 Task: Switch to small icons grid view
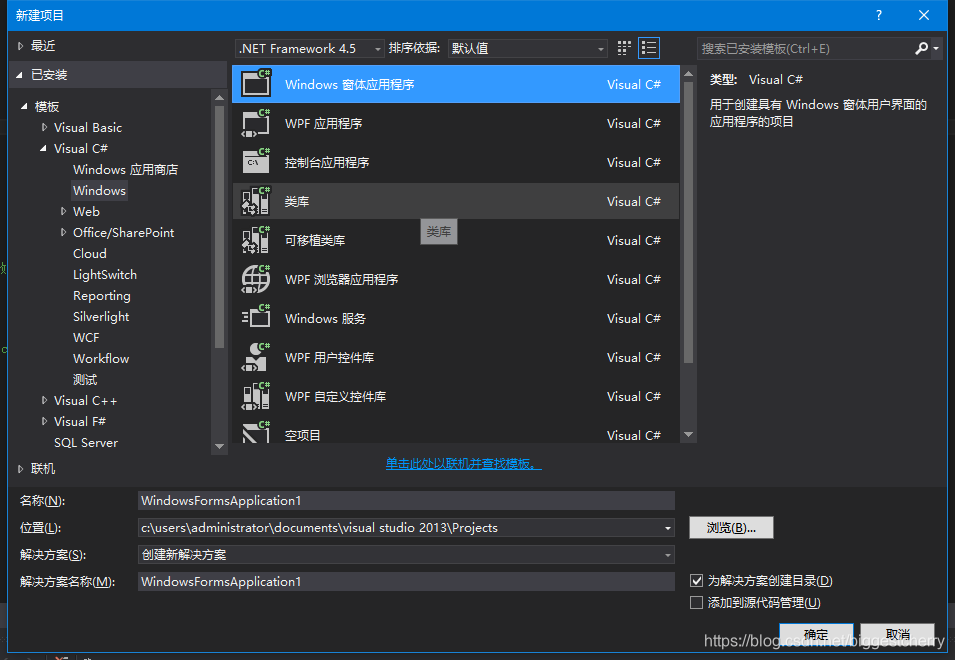(x=624, y=48)
